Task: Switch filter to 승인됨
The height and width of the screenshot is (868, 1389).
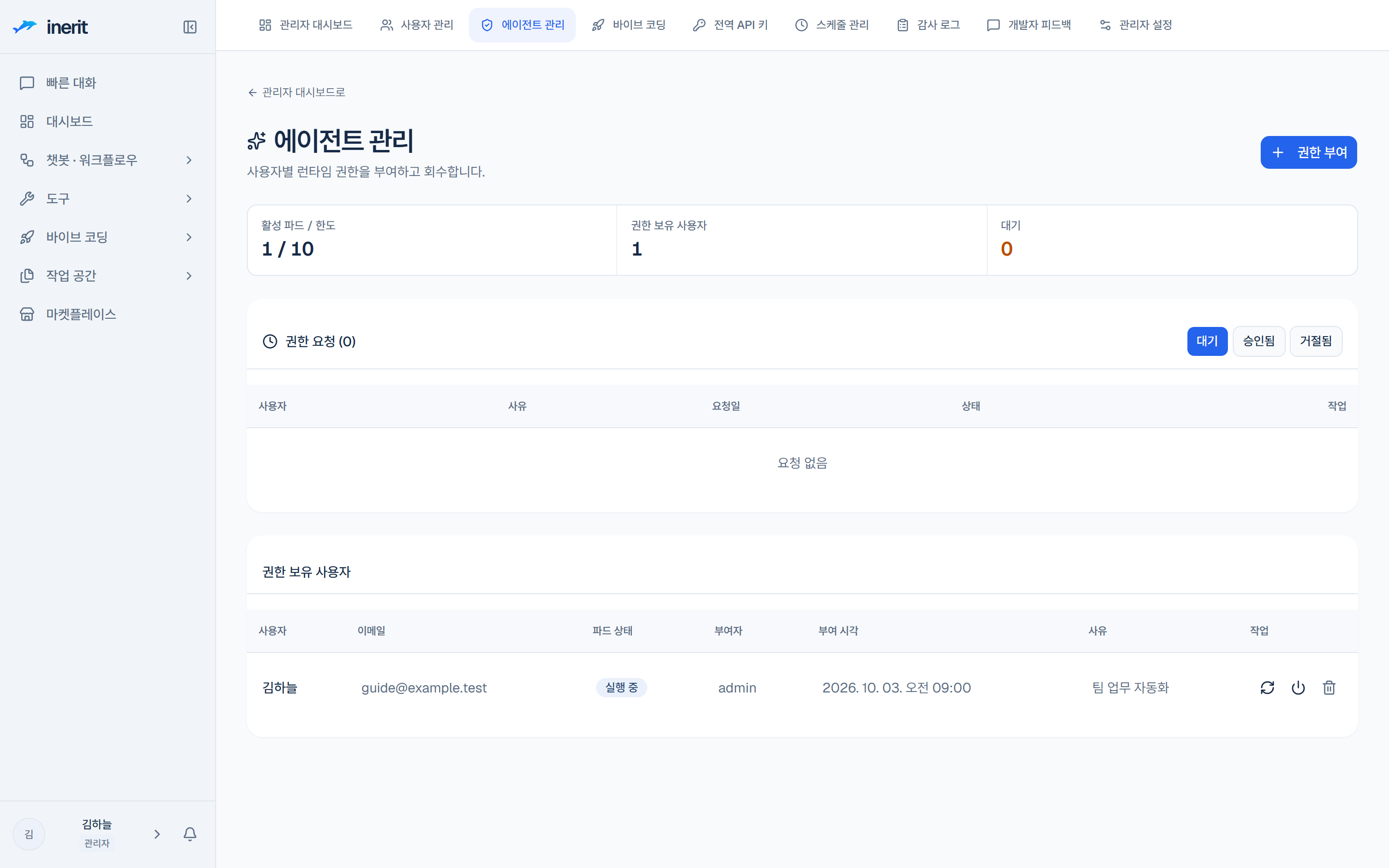Action: point(1259,341)
